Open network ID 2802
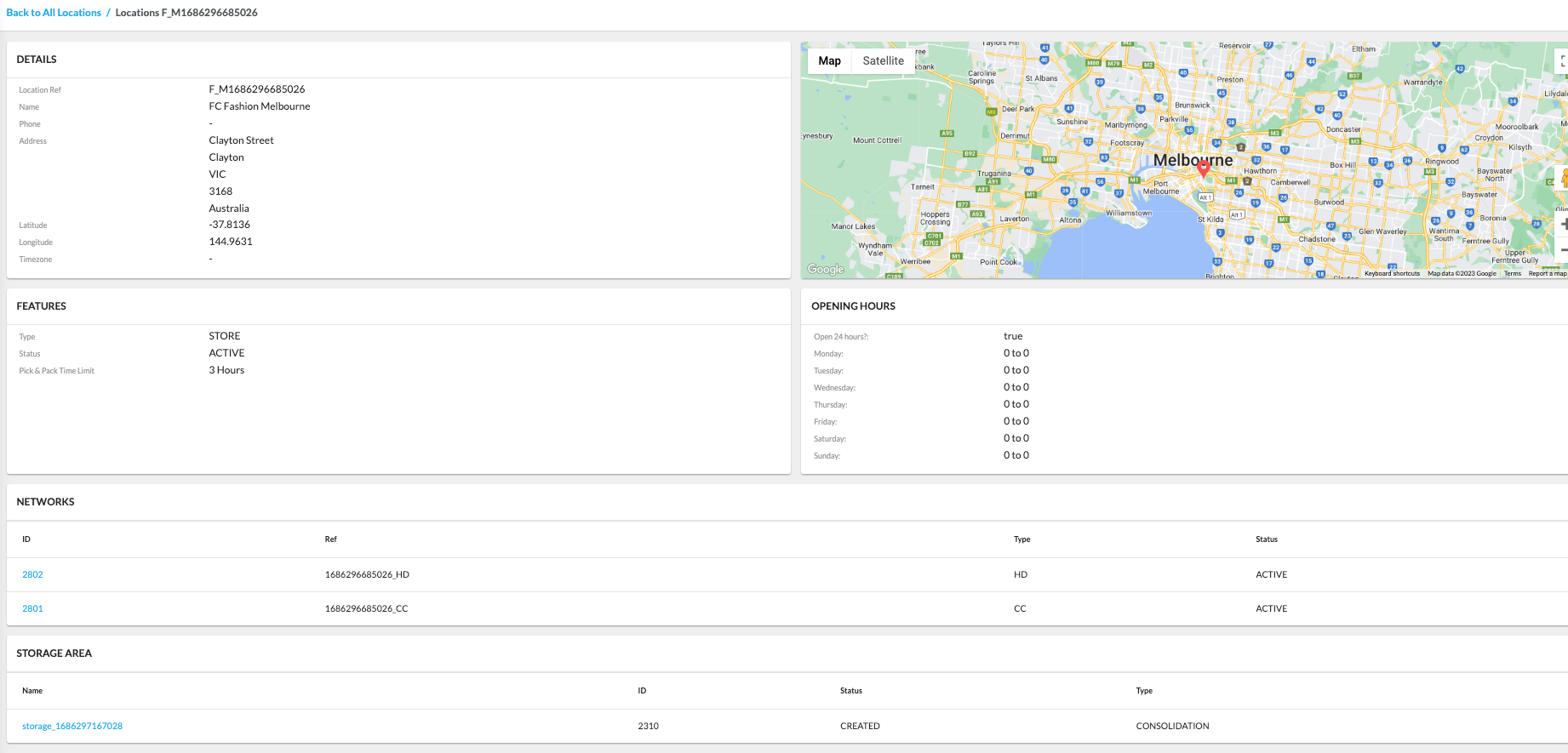The image size is (1568, 753). 32,574
